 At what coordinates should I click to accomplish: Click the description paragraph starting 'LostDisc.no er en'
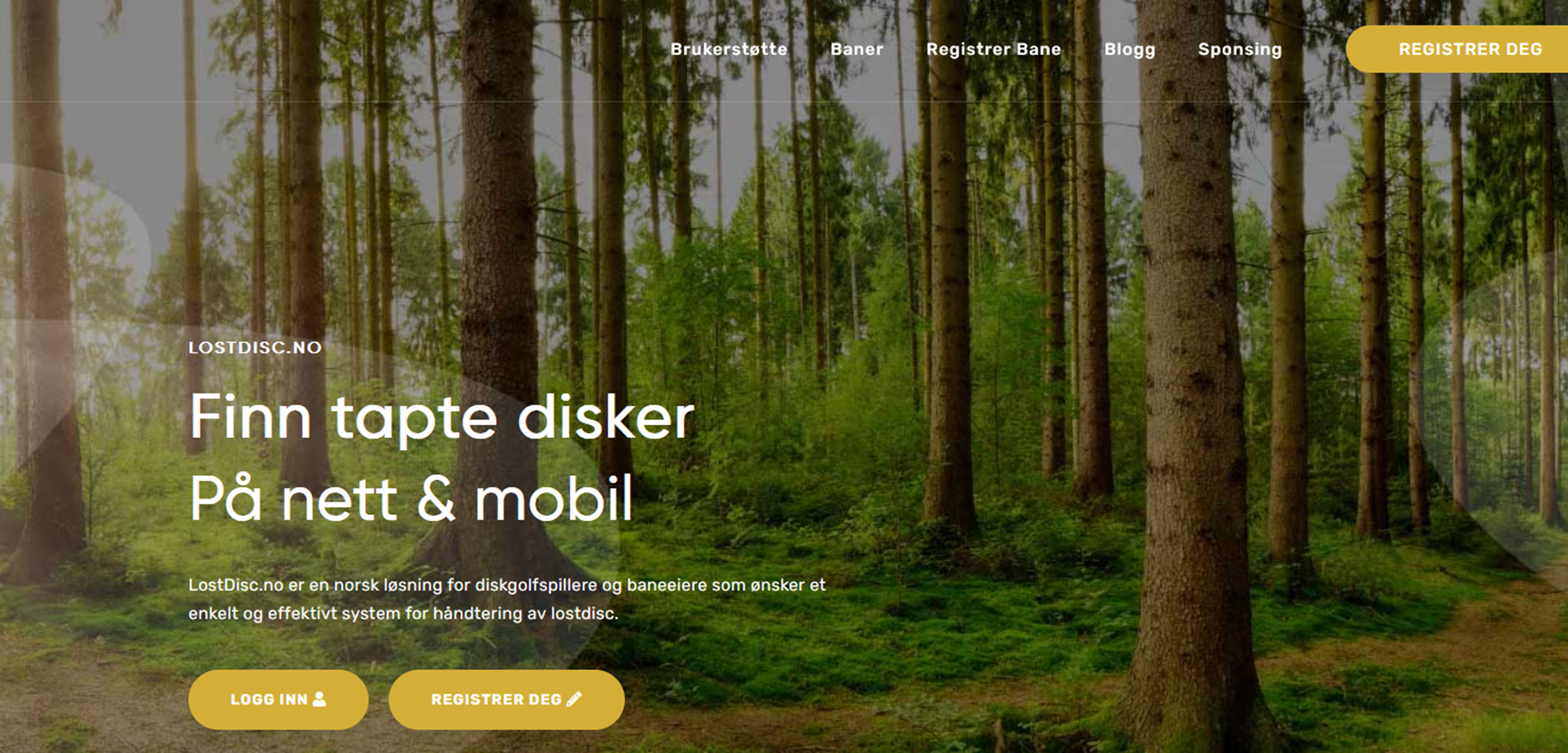coord(507,599)
